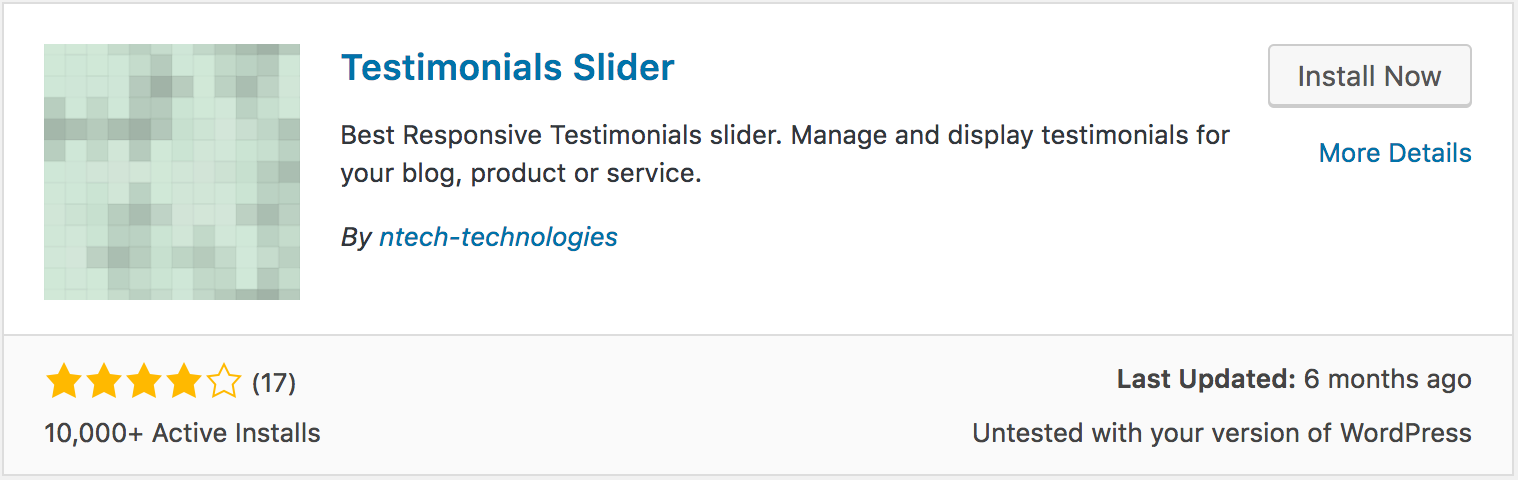Click the fourth gold rating star
Viewport: 1518px width, 480px height.
point(184,381)
